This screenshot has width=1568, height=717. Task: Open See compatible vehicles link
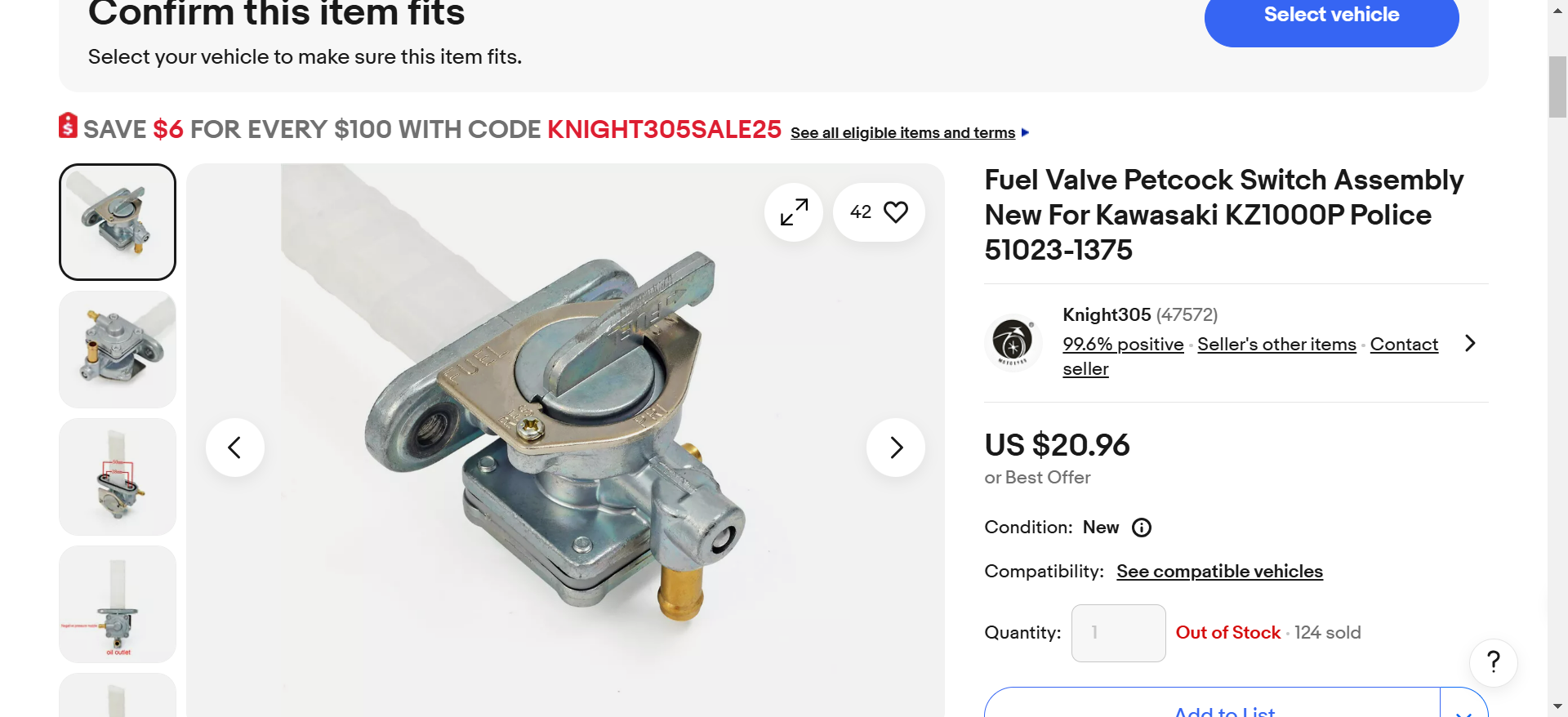pyautogui.click(x=1219, y=572)
